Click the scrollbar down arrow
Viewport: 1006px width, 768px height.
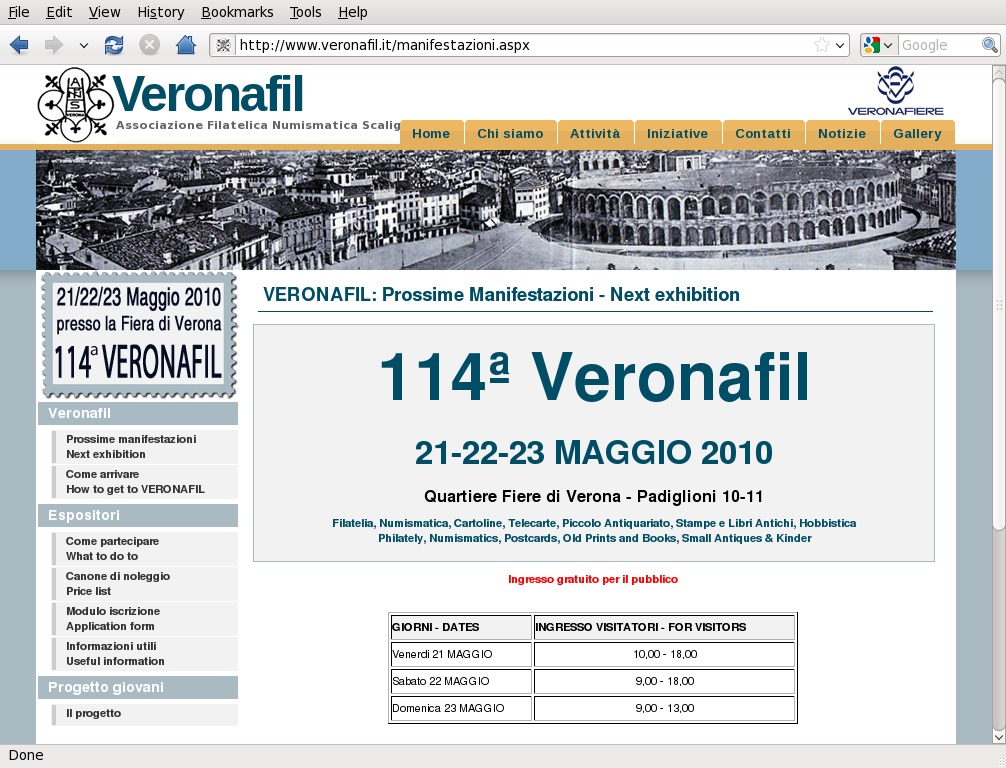click(x=998, y=737)
